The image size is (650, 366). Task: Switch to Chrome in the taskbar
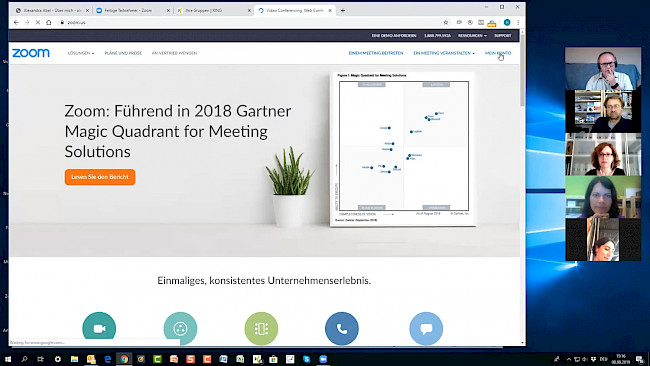point(124,359)
